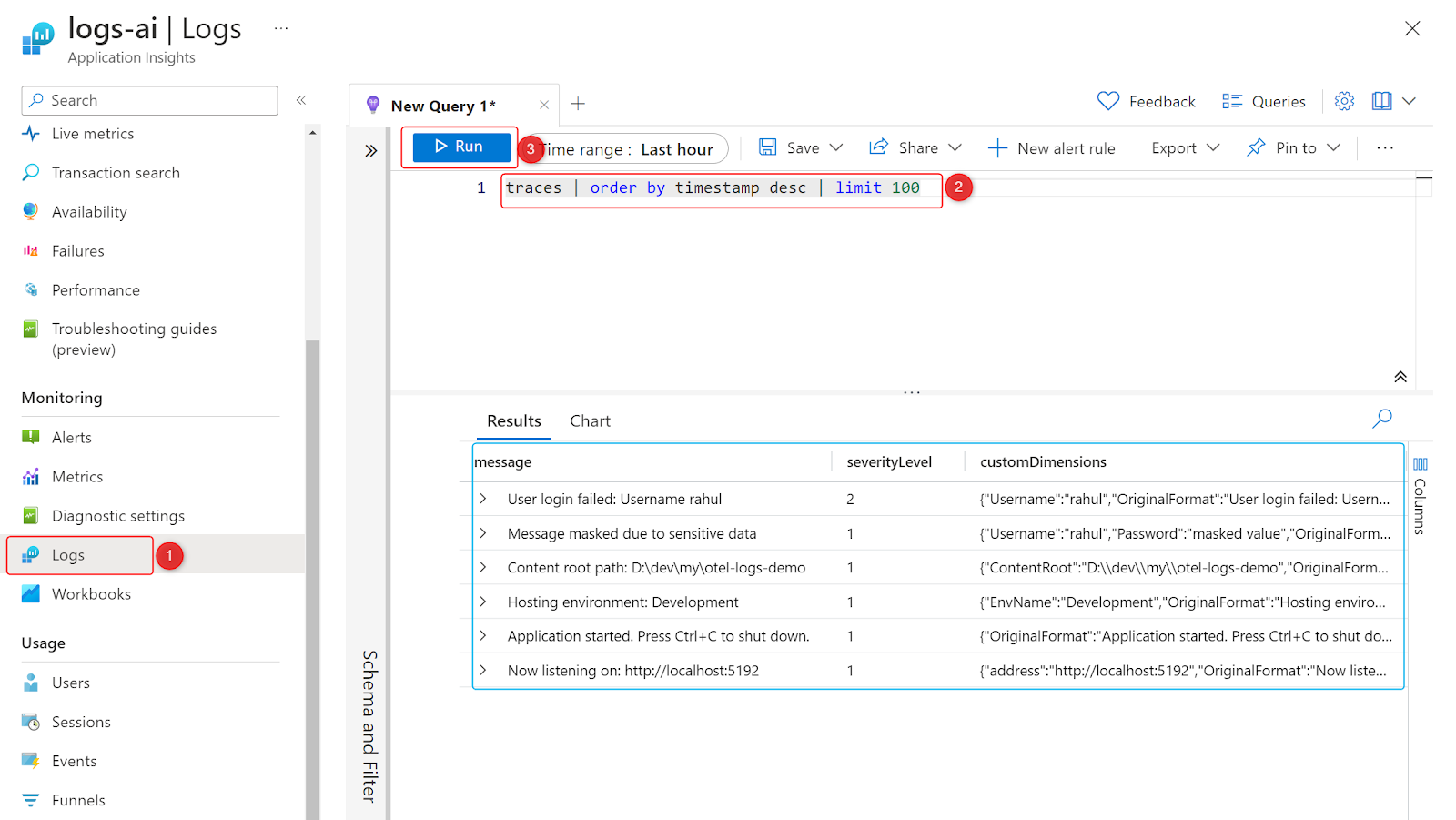Screen dimensions: 1456x820
Task: Open the Logs page
Action: tap(68, 555)
